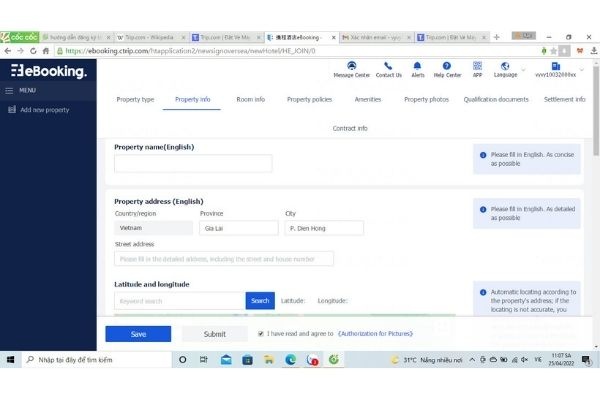Switch to Qualification documents tab
This screenshot has height=400, width=600.
pyautogui.click(x=496, y=100)
